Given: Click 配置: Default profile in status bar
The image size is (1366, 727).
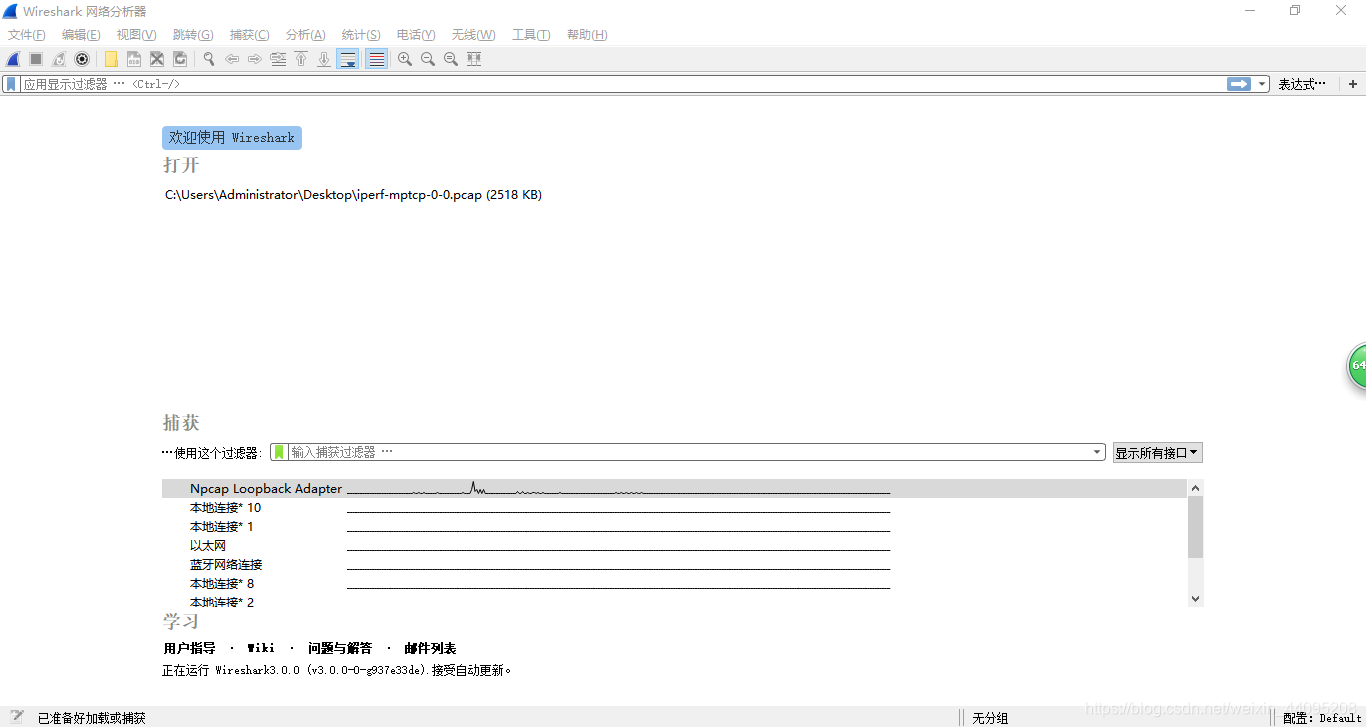Looking at the screenshot, I should 1322,718.
